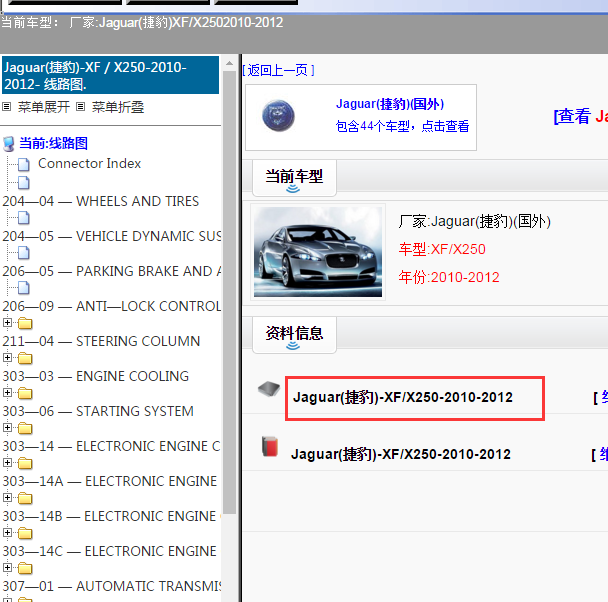Click the 当前车型 status line at top
This screenshot has width=608, height=602.
coord(142,22)
